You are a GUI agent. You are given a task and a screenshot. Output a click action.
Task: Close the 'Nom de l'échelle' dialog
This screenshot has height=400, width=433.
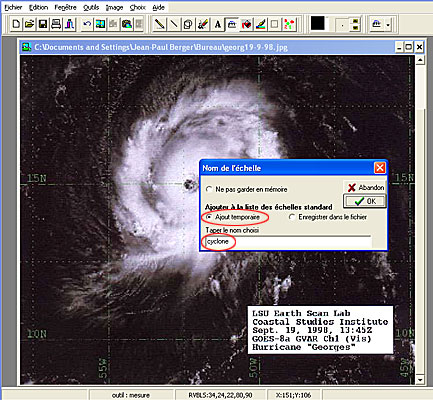click(x=380, y=168)
